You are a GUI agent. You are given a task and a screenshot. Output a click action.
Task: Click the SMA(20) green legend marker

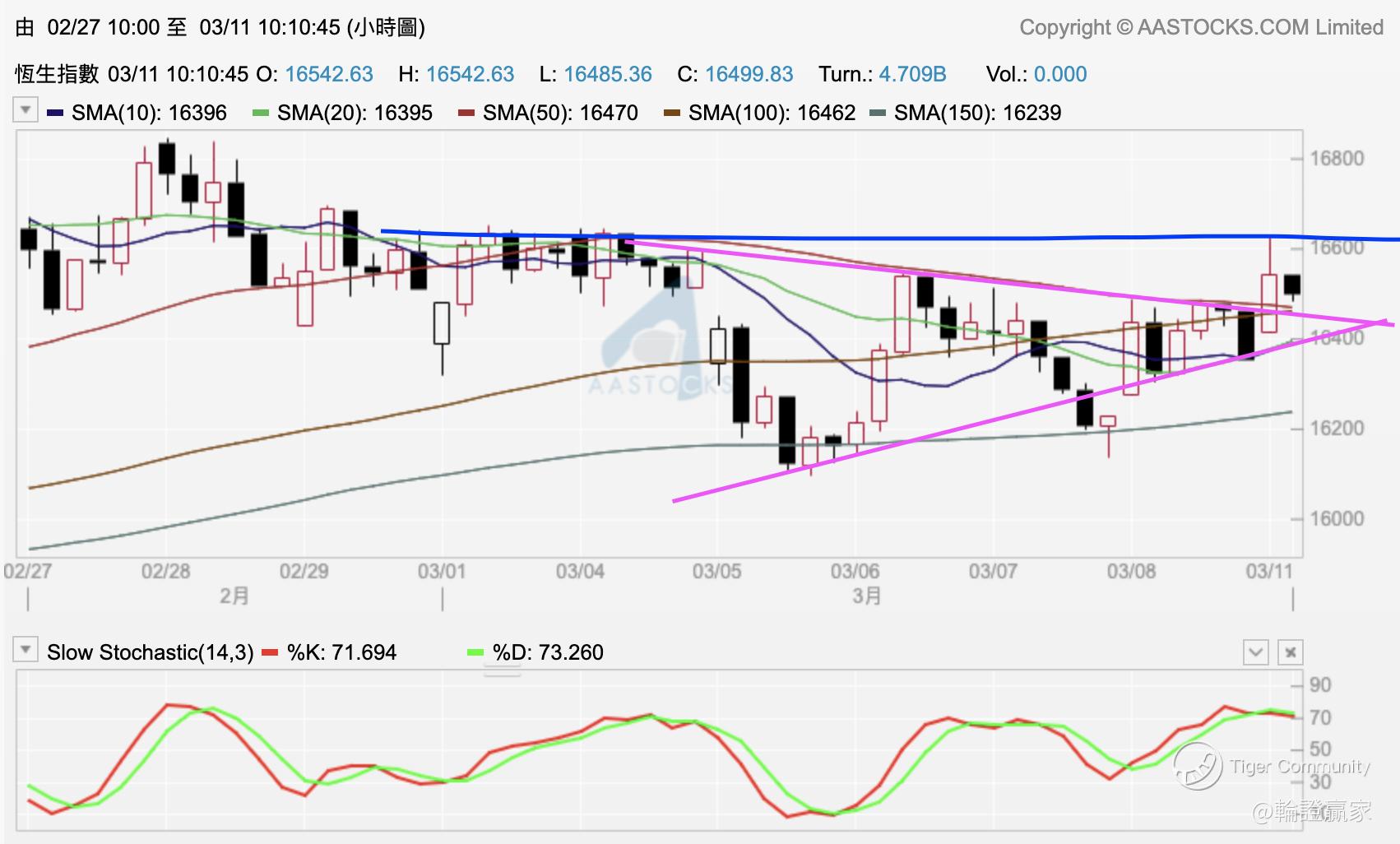261,113
